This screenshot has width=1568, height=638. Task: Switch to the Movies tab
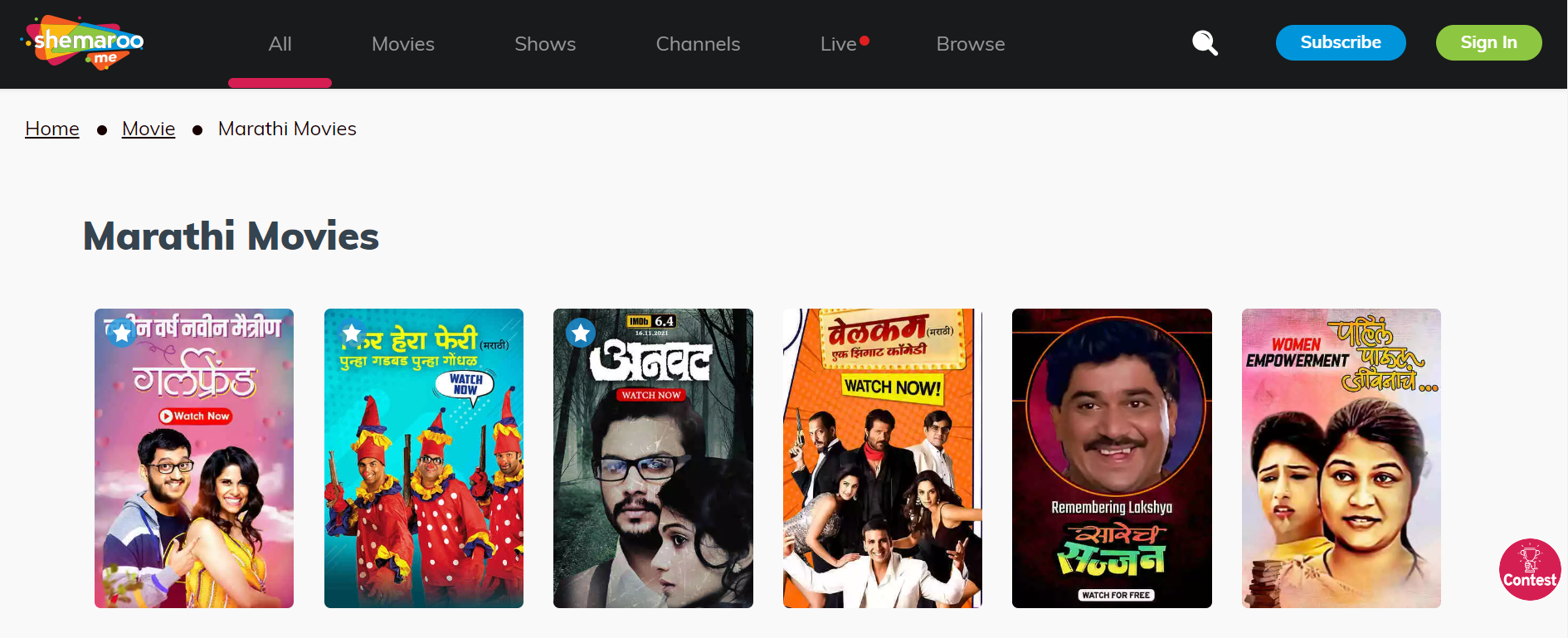403,44
